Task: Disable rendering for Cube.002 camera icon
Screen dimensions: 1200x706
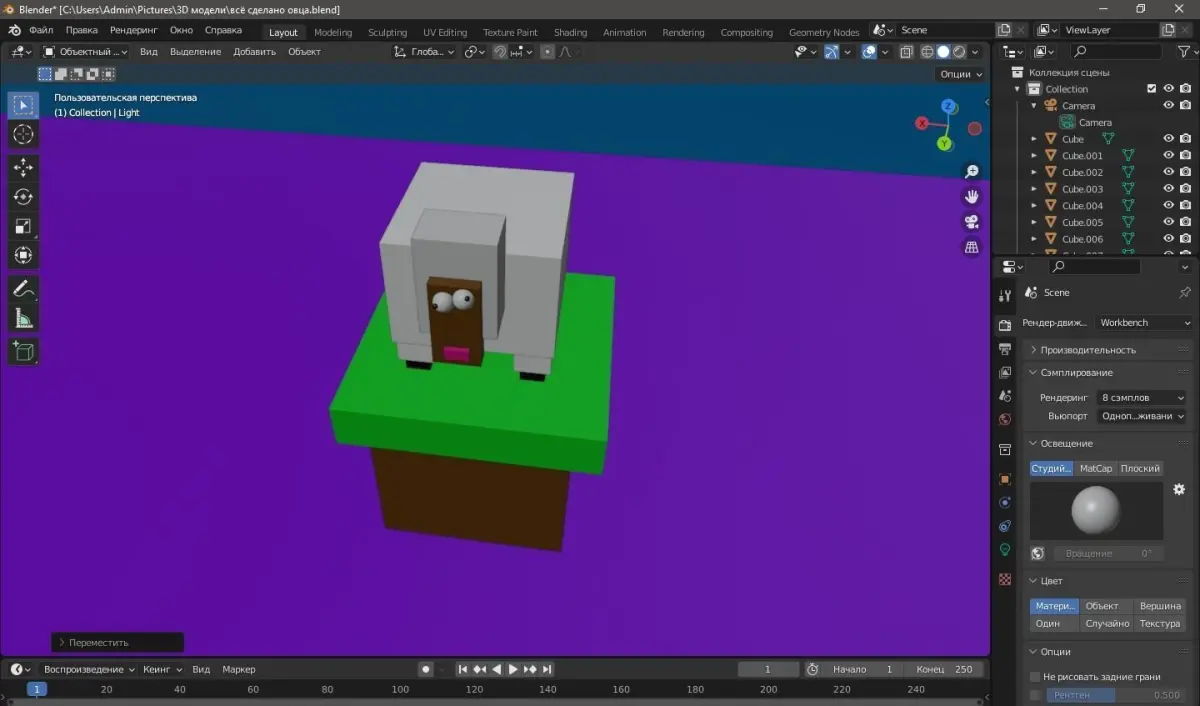Action: coord(1185,172)
